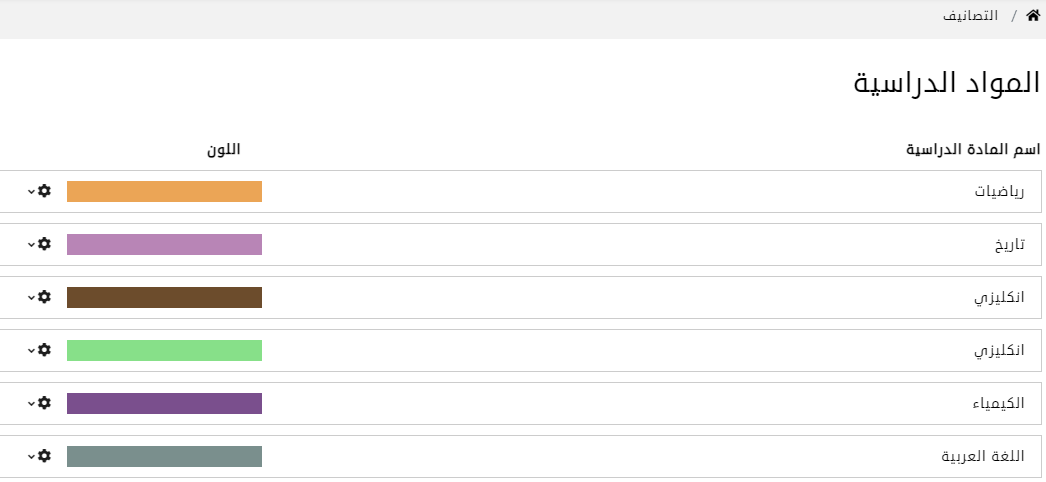Click the اسم المادة الدراسية column header
This screenshot has width=1046, height=482.
click(972, 150)
